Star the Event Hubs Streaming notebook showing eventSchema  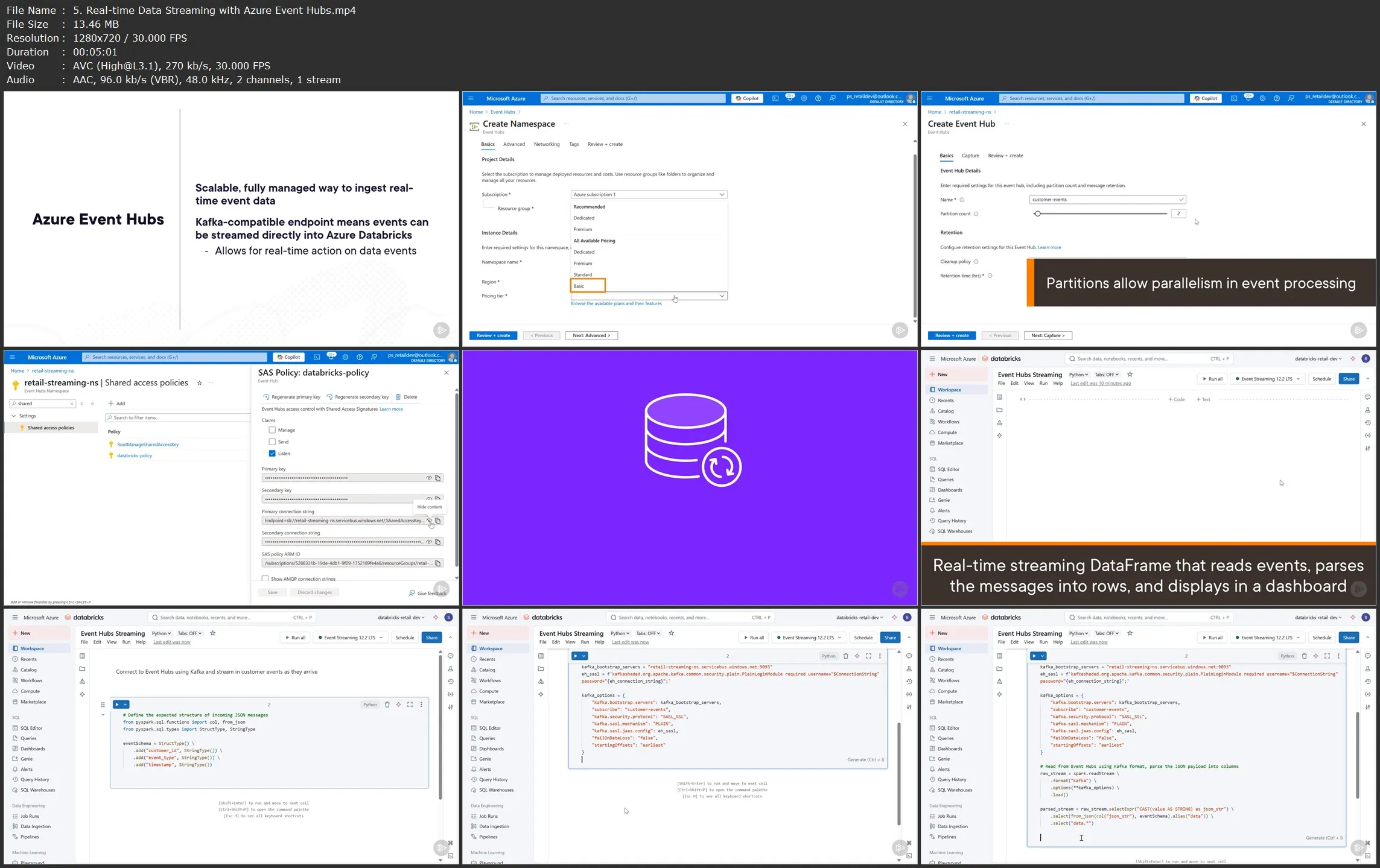pyautogui.click(x=212, y=633)
